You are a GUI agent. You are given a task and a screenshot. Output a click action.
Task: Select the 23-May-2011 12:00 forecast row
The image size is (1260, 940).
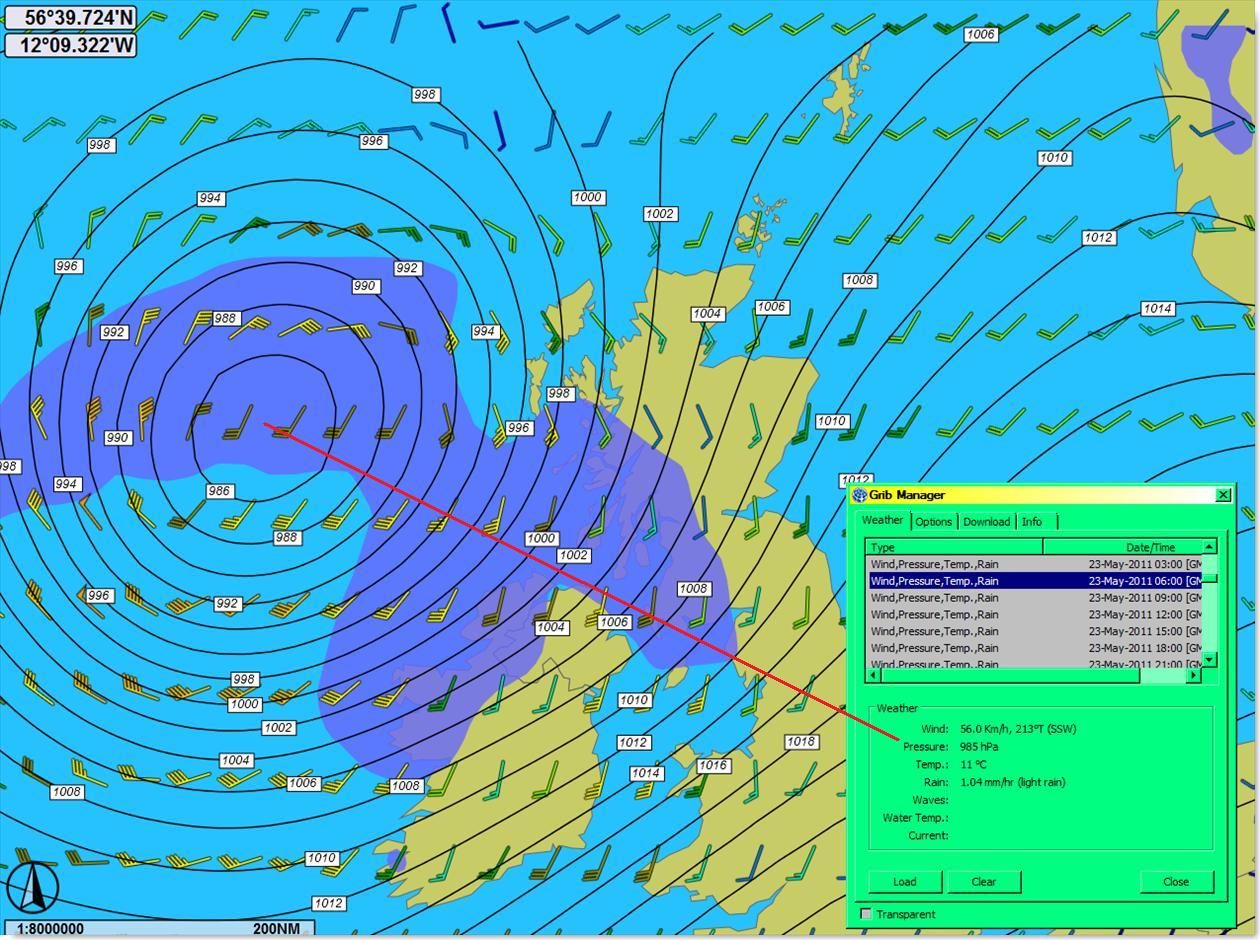coord(1034,615)
